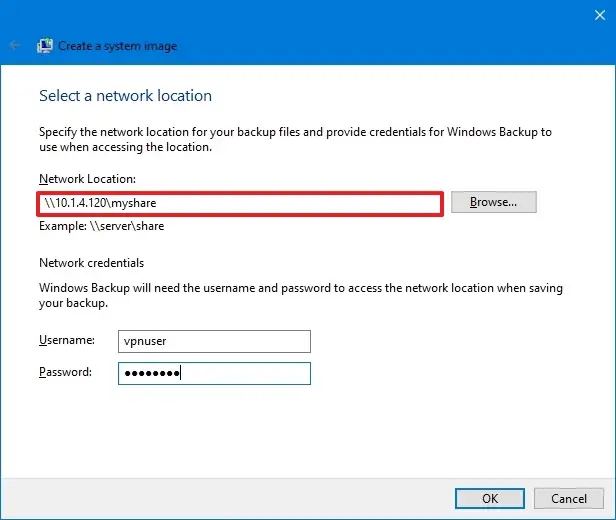Click the 'Select a network location' heading
This screenshot has height=520, width=616.
pyautogui.click(x=125, y=97)
